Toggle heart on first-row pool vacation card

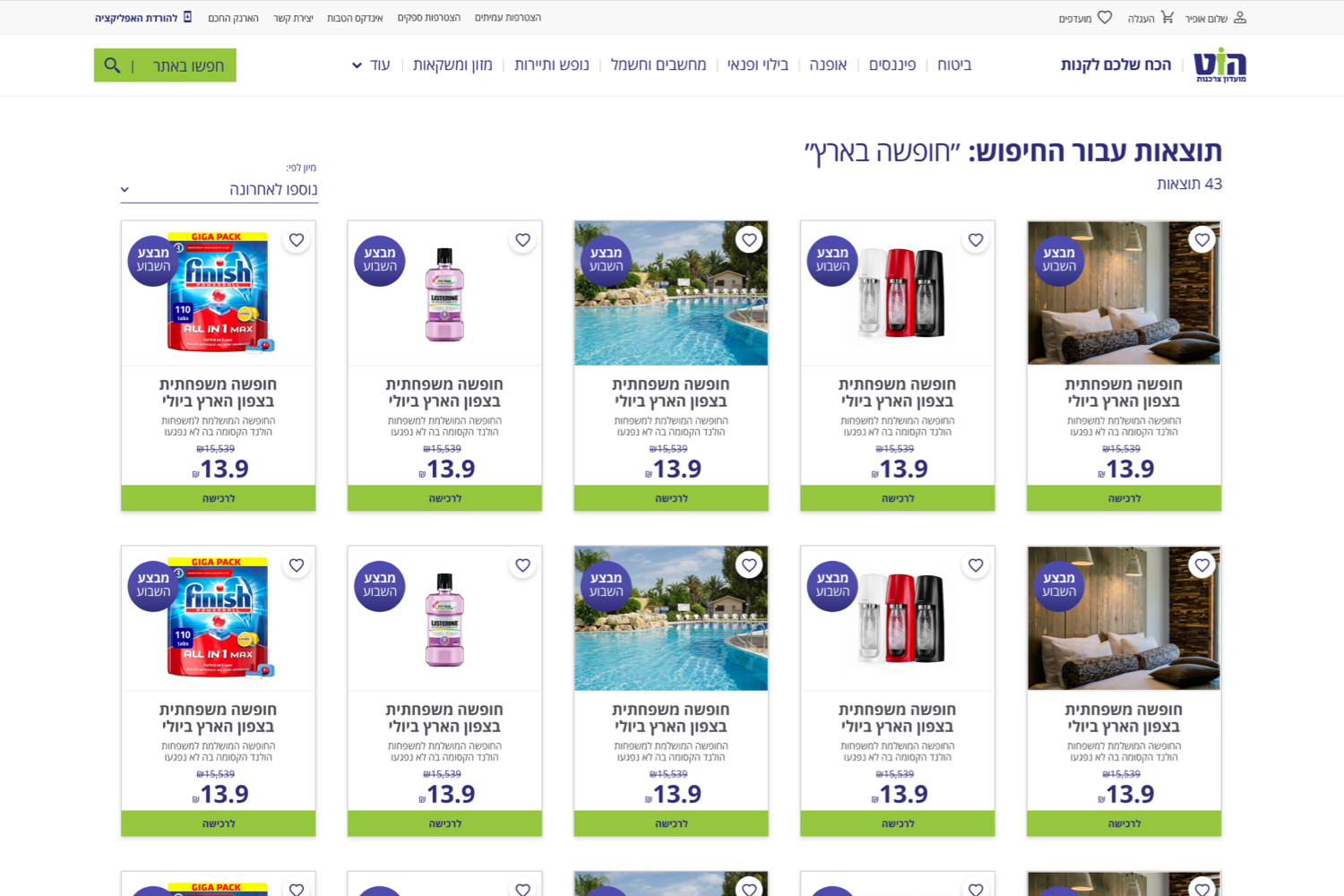click(750, 240)
